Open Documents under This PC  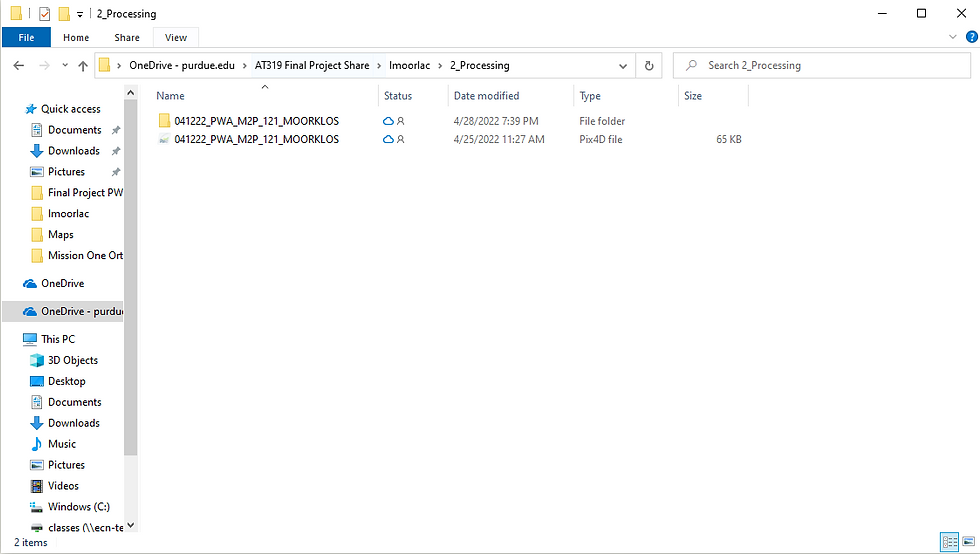point(74,402)
